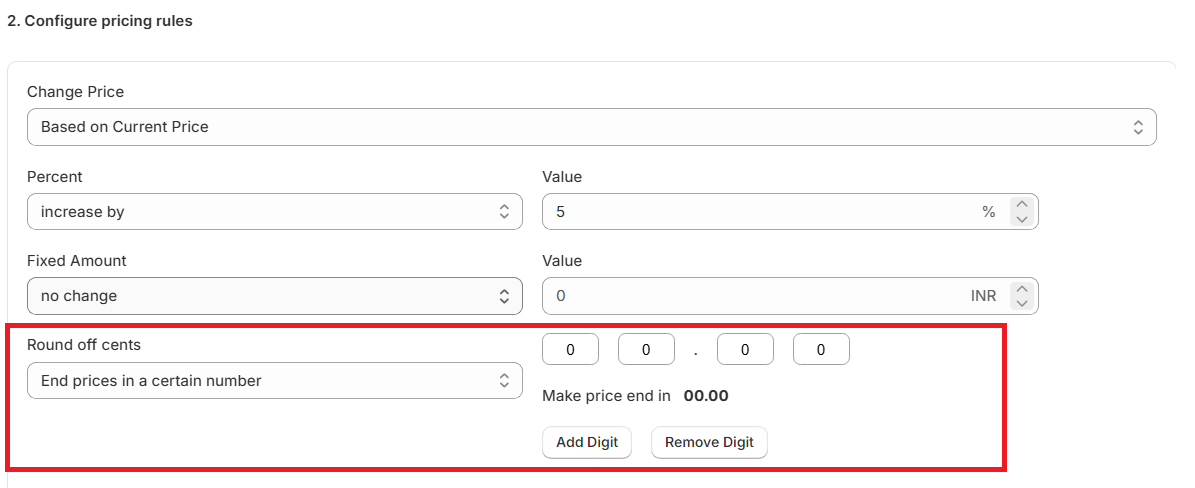Expand the Round off cents dropdown

[x=274, y=381]
